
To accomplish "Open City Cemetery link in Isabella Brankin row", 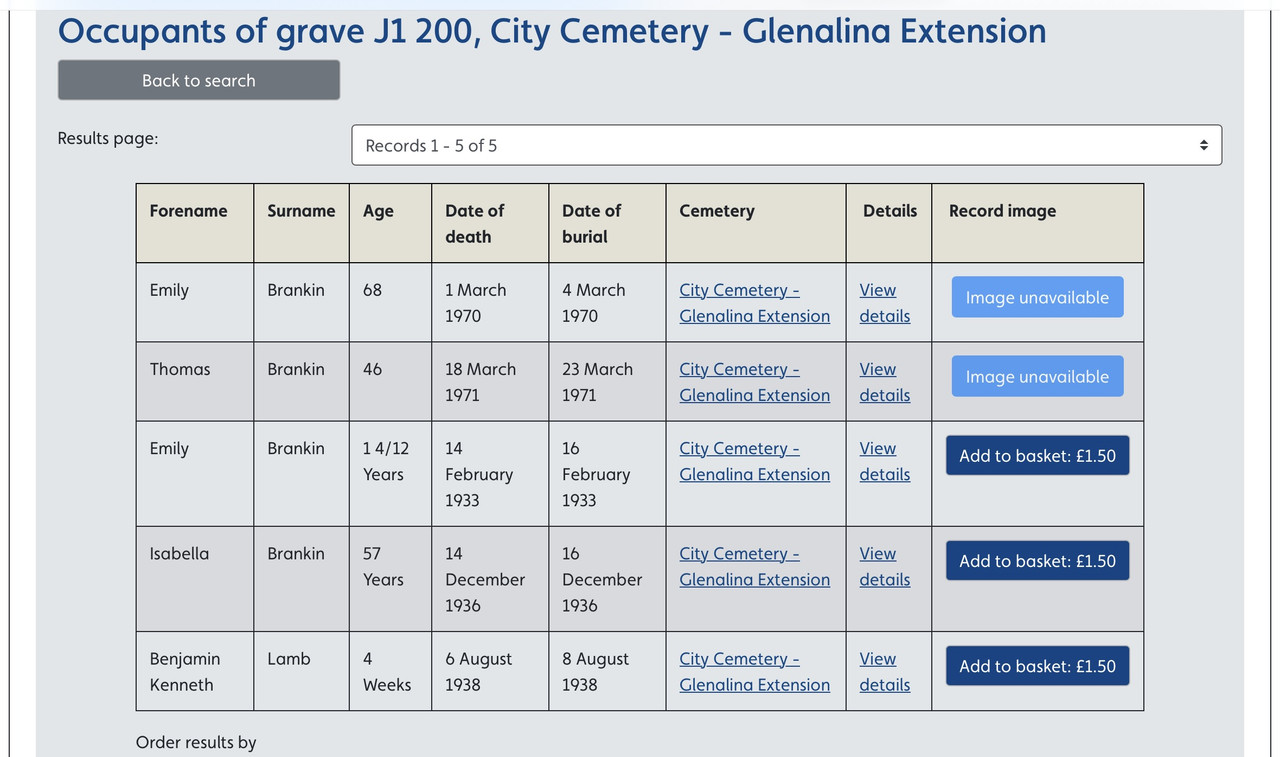I will click(755, 566).
